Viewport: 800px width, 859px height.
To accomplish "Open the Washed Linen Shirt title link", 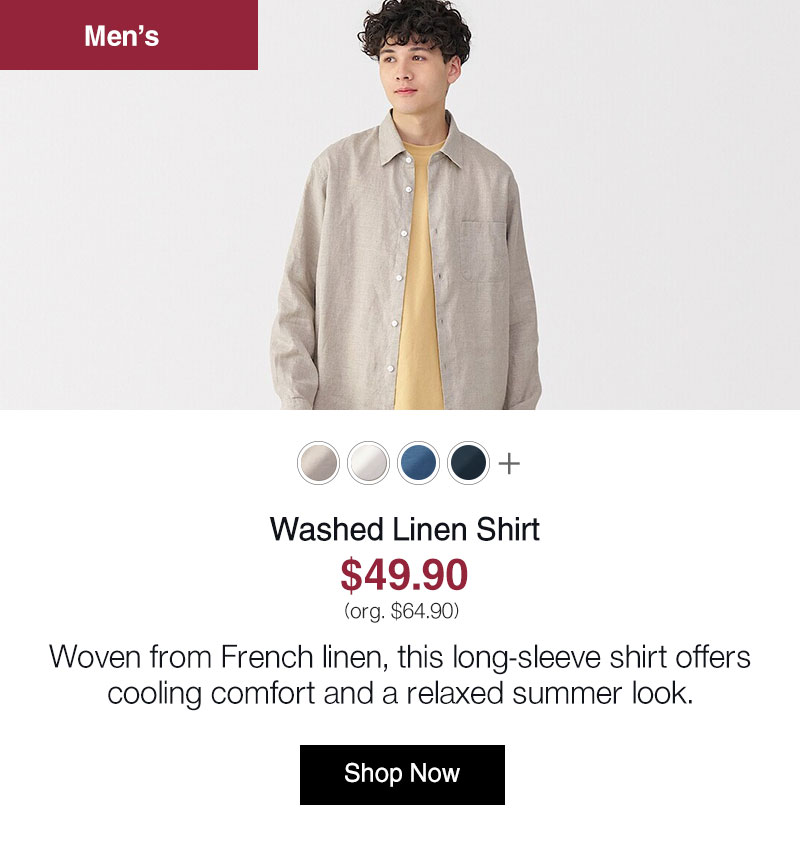I will point(405,529).
